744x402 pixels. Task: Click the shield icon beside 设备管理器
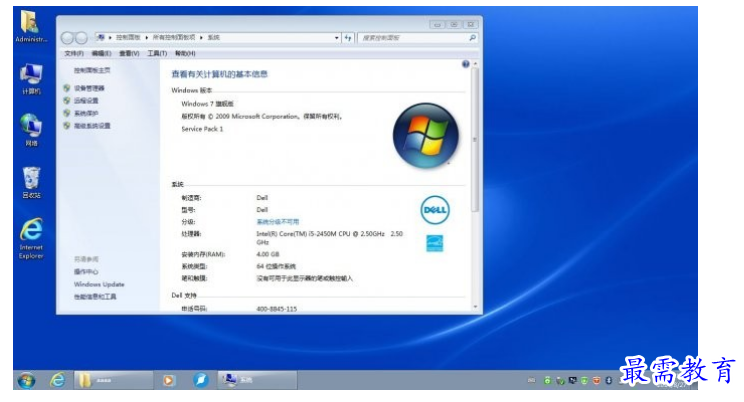pyautogui.click(x=67, y=88)
